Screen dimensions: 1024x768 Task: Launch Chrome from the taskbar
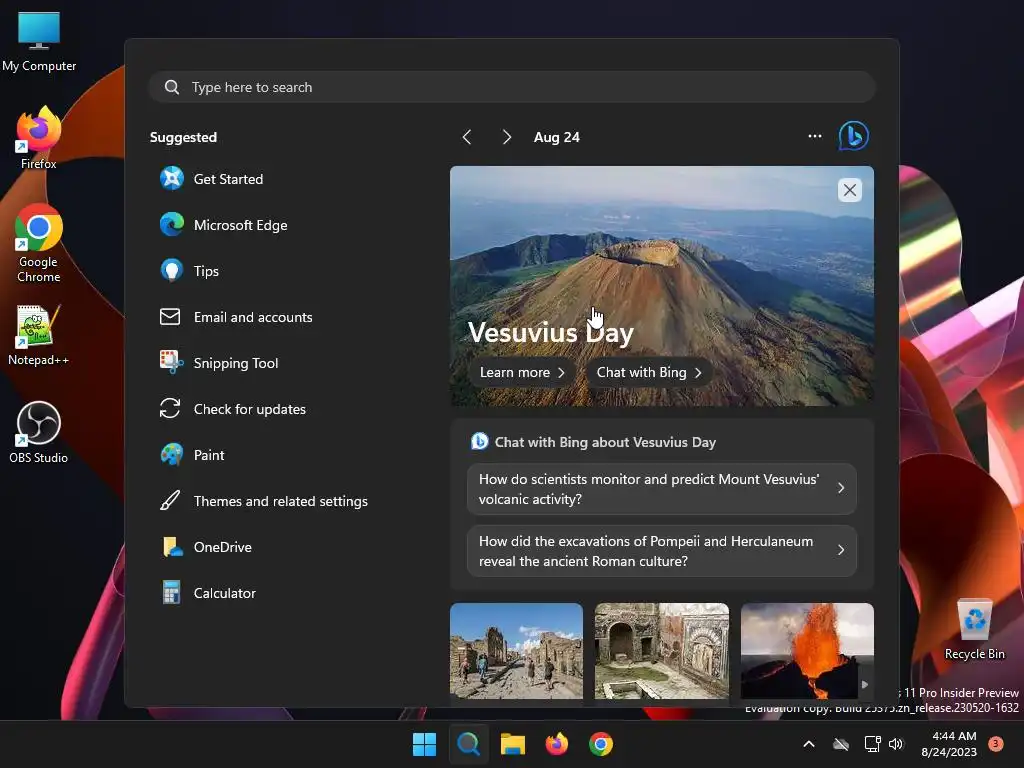[601, 744]
